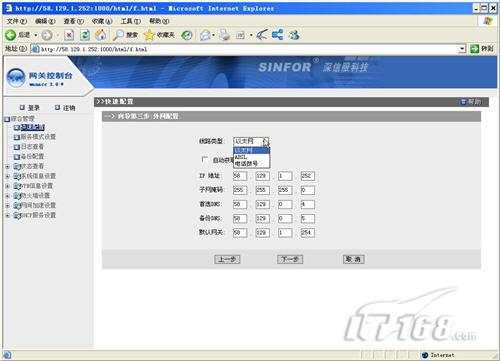Screen dimensions: 500x361
Task: Click the 注销 logout icon in sidebar
Action: tap(57, 107)
